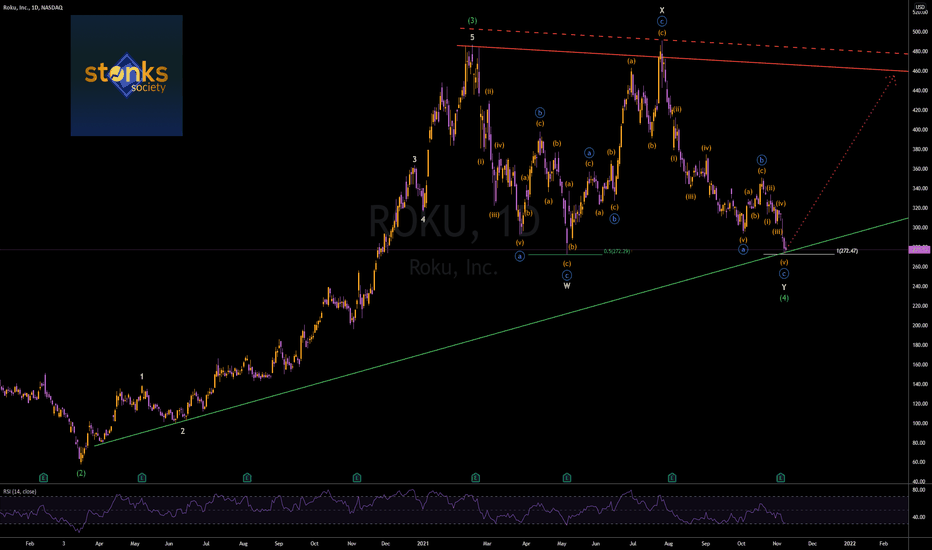The image size is (932, 550).
Task: Open the earnings marker at May 2021
Action: (567, 477)
